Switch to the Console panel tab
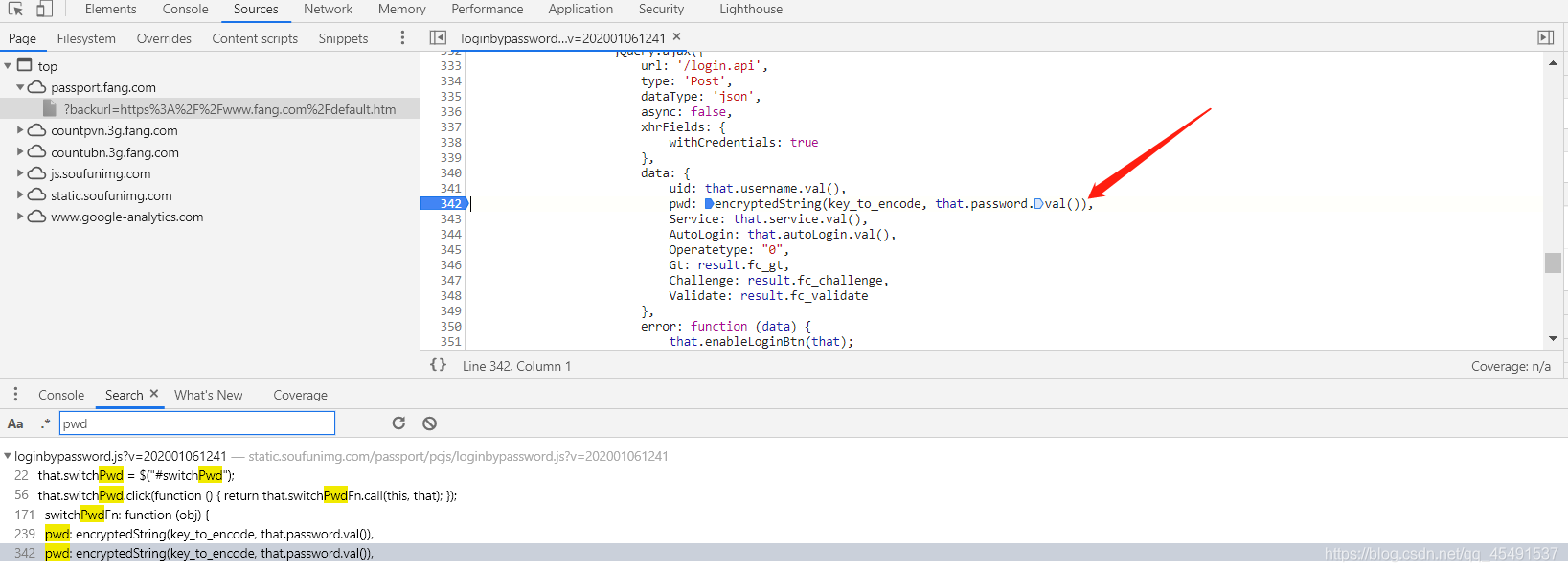This screenshot has height=572, width=1568. pyautogui.click(x=185, y=9)
